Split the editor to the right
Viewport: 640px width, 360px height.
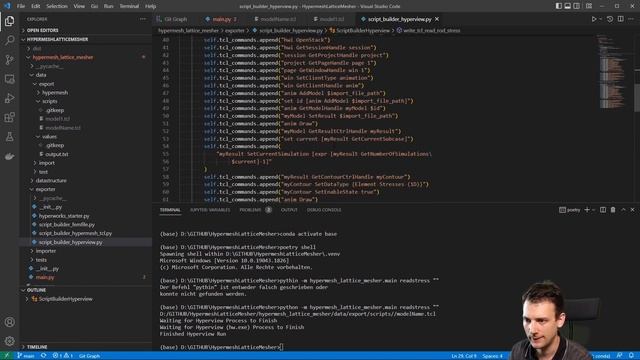click(620, 19)
